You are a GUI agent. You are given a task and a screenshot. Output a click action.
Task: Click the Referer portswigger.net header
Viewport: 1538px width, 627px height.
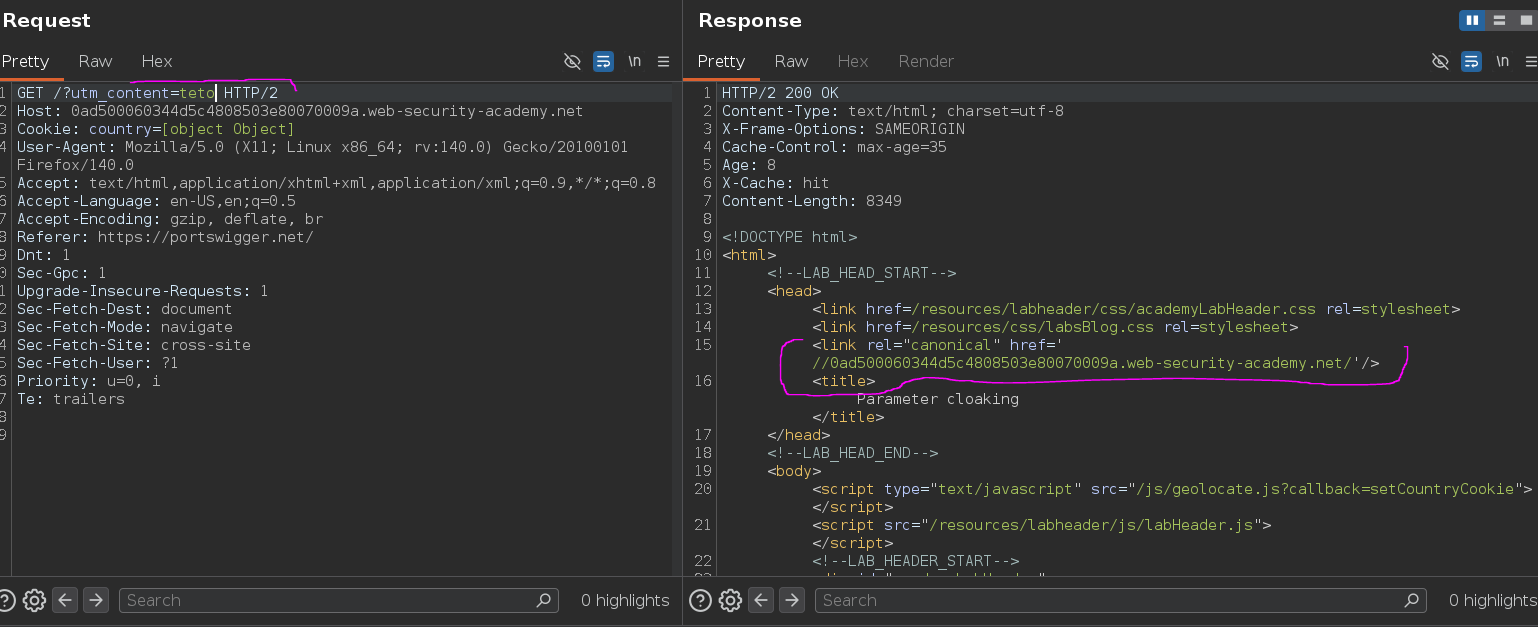165,237
